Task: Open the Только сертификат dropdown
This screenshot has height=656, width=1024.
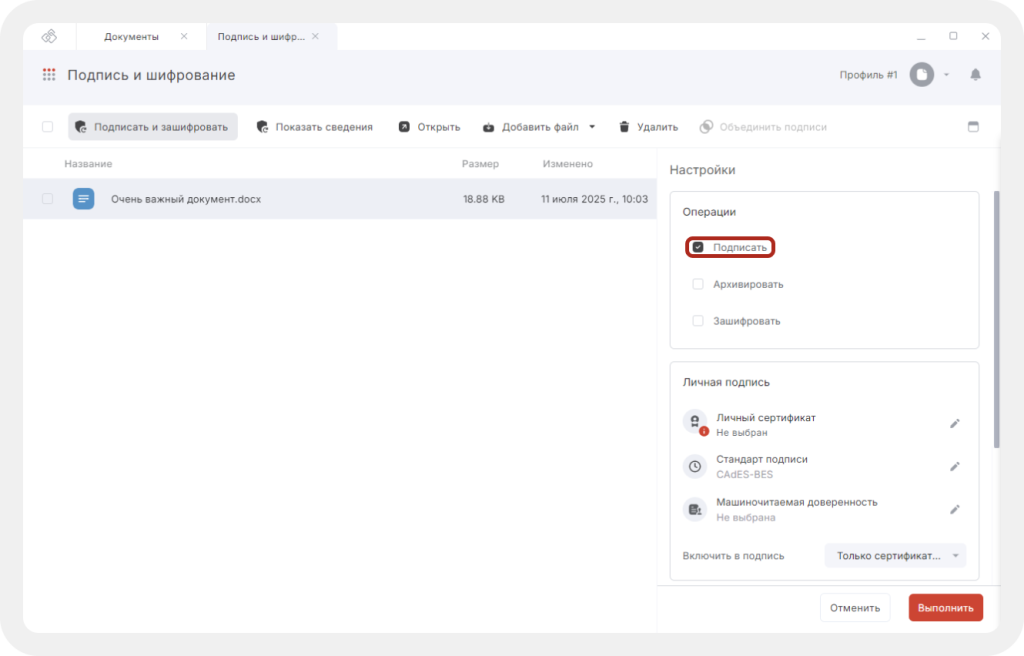Action: 895,556
